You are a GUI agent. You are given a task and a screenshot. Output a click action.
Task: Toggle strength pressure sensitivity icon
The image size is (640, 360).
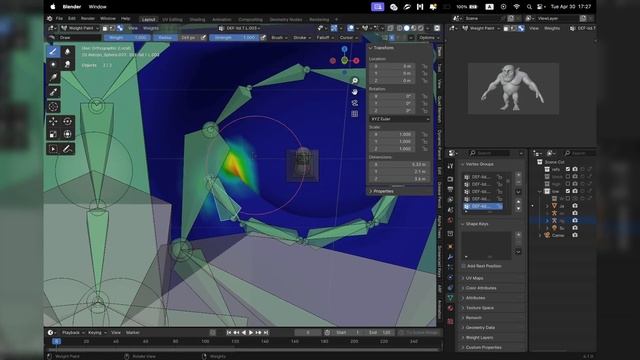(263, 38)
